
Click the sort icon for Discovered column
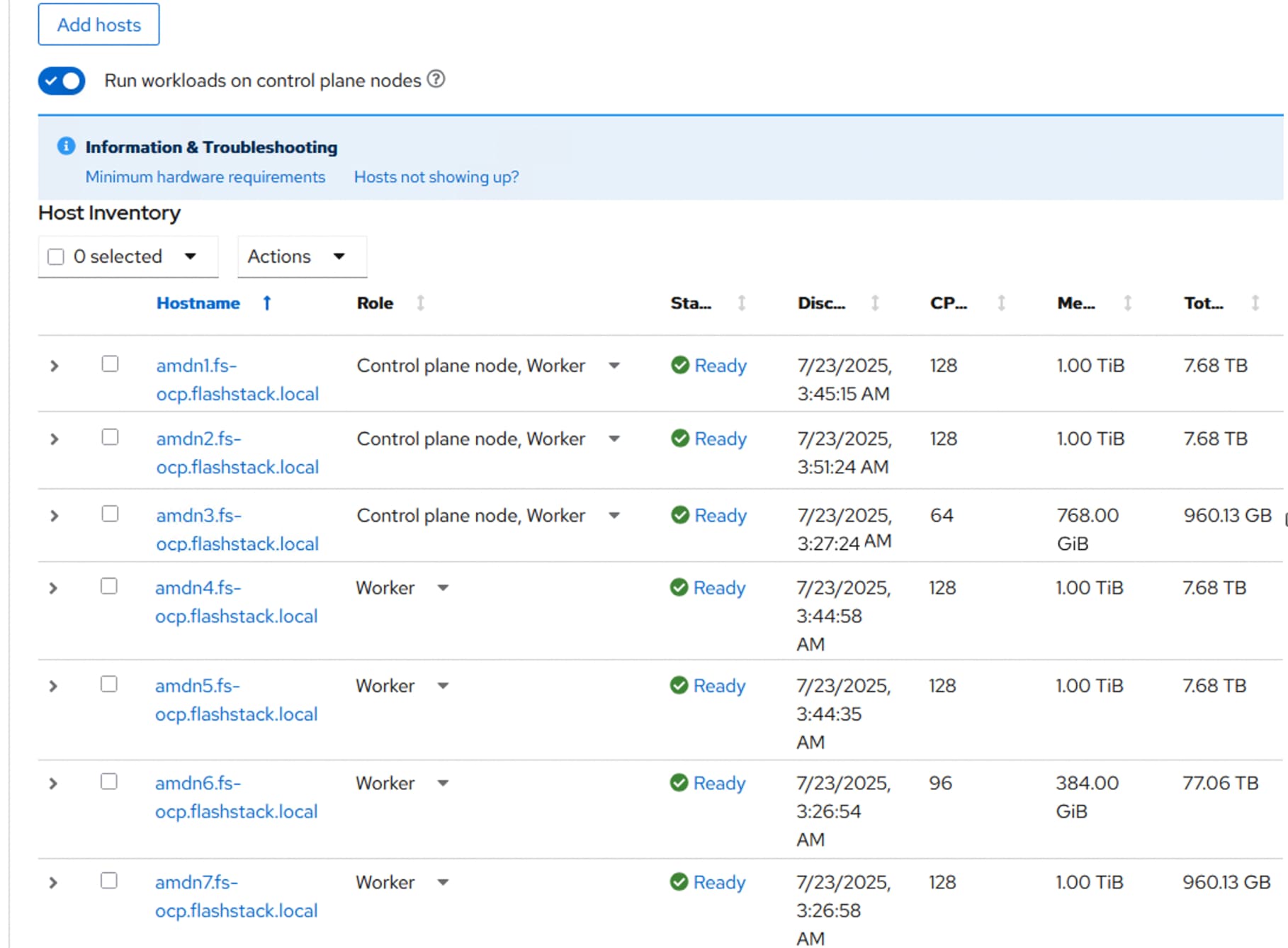pyautogui.click(x=875, y=303)
